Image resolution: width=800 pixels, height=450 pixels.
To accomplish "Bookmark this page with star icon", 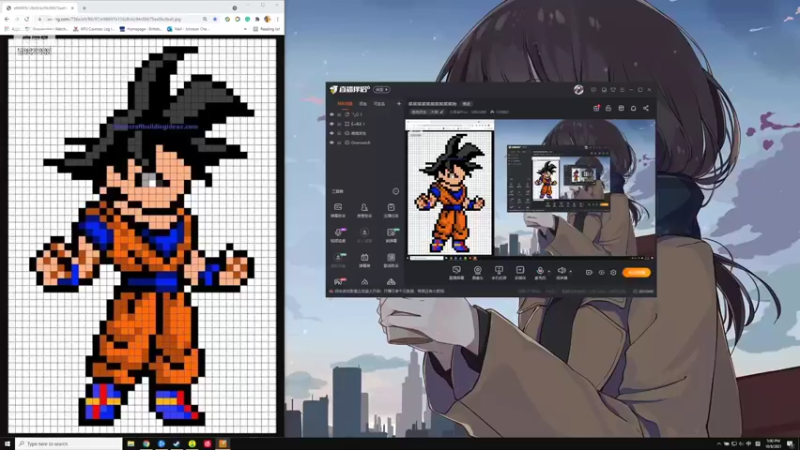I will (215, 19).
